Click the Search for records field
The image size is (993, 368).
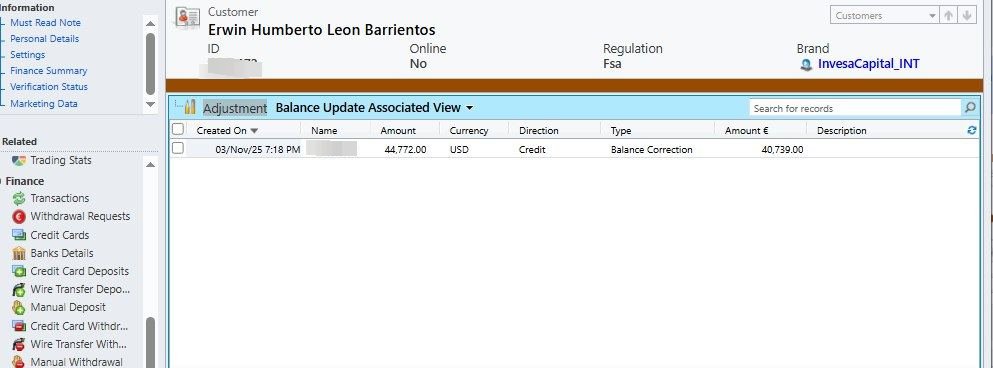pos(856,108)
